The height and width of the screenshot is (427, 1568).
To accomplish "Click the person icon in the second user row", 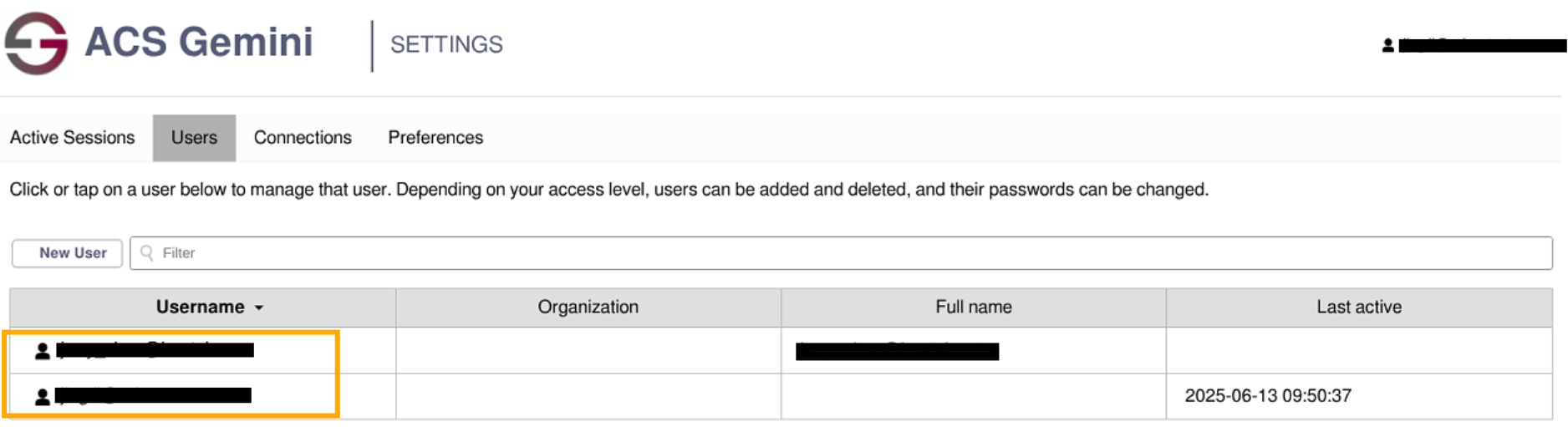I will click(42, 396).
